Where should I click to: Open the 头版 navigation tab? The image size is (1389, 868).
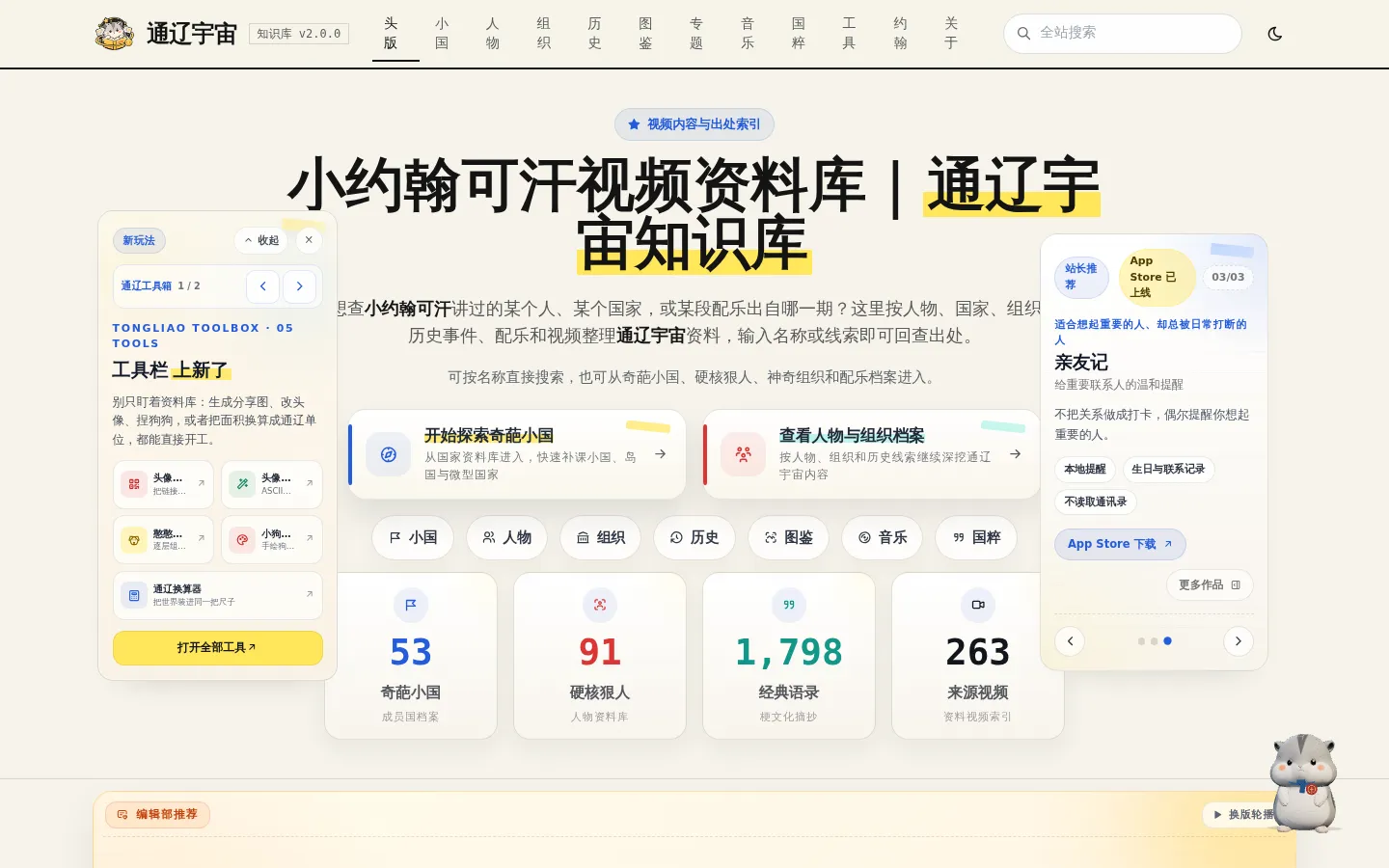click(391, 34)
